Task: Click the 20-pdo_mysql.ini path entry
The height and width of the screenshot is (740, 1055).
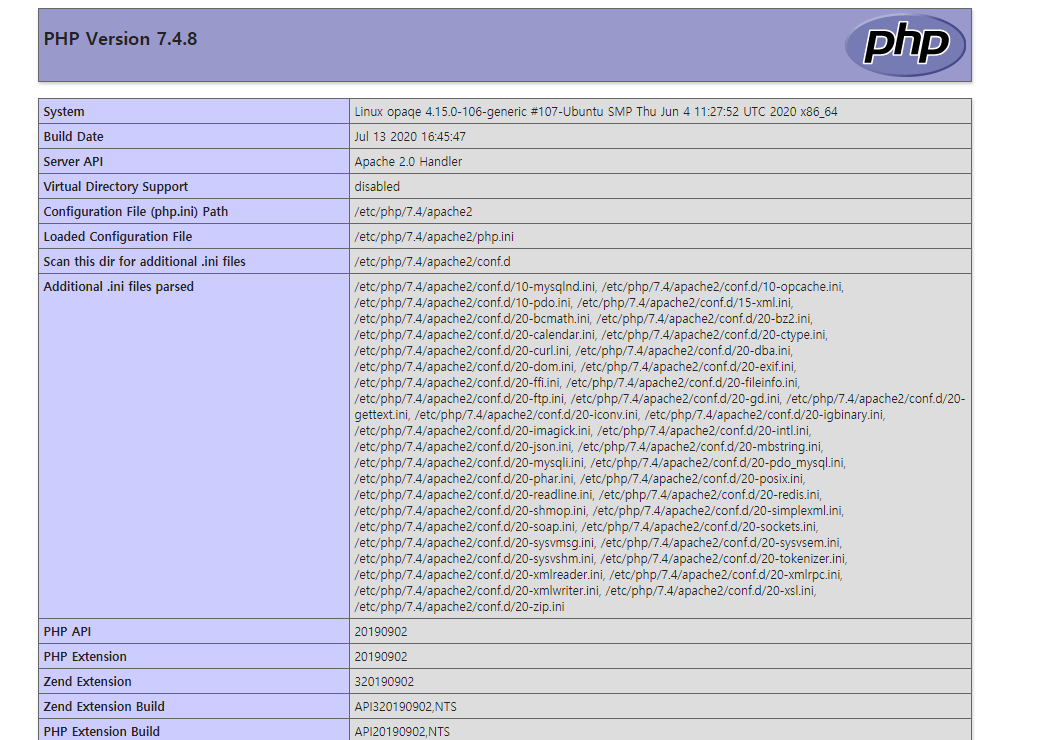Action: 717,463
